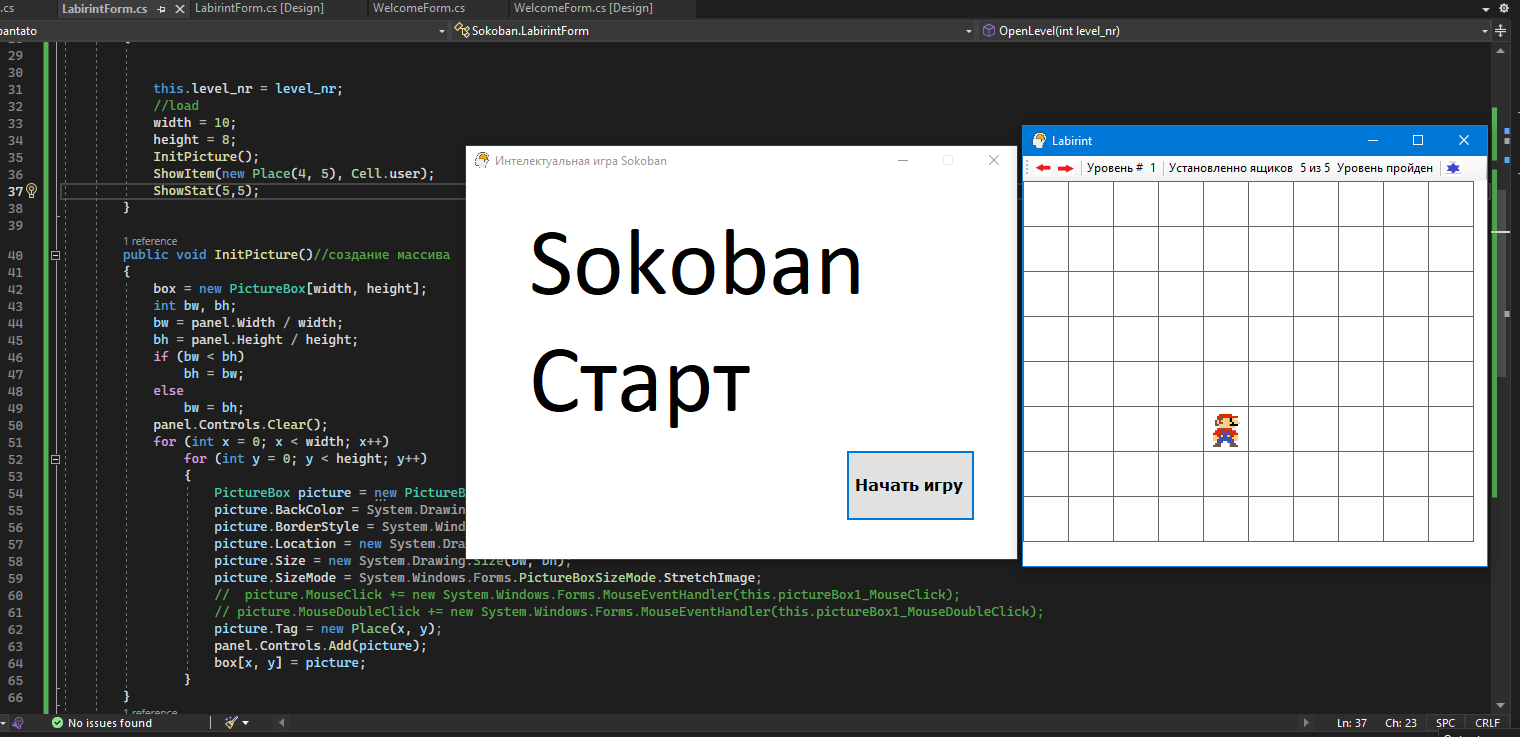Minimize the Labirint window
1520x737 pixels.
[1373, 141]
